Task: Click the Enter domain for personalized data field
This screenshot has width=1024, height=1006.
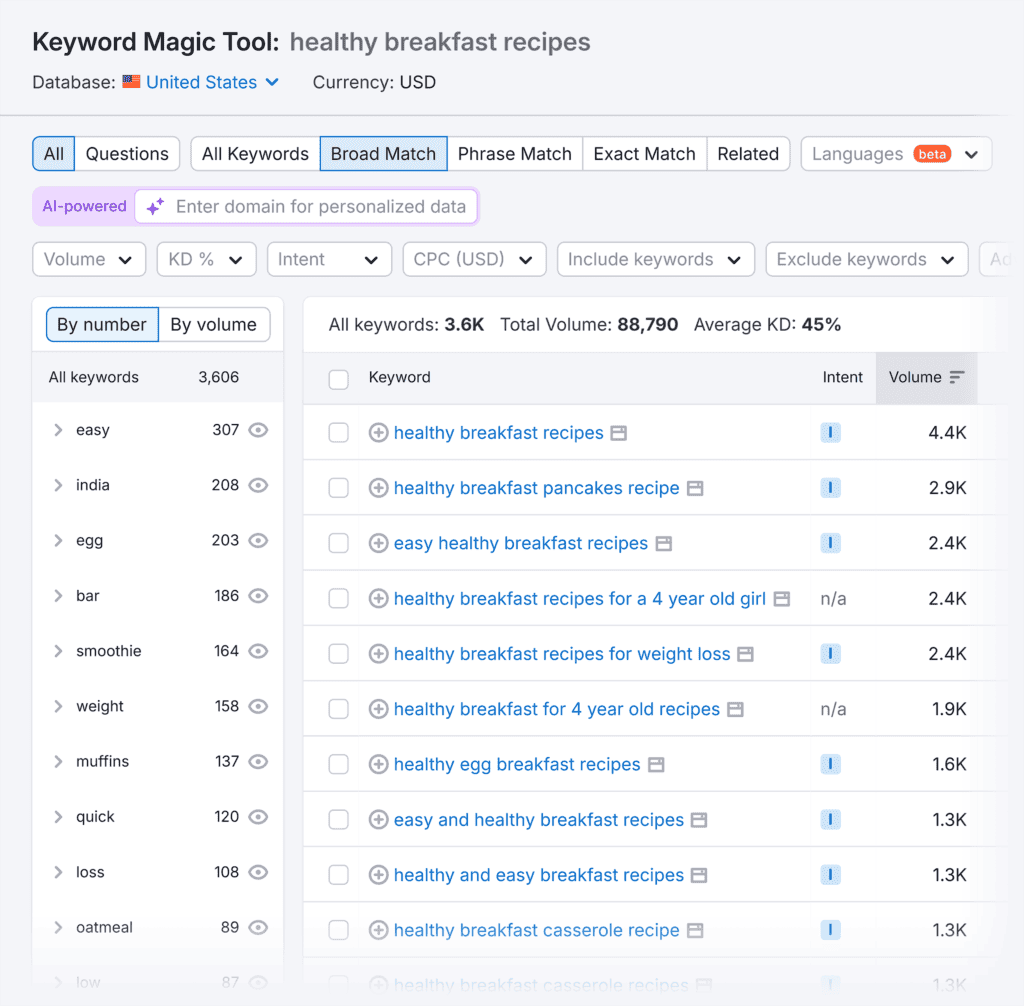Action: point(320,207)
